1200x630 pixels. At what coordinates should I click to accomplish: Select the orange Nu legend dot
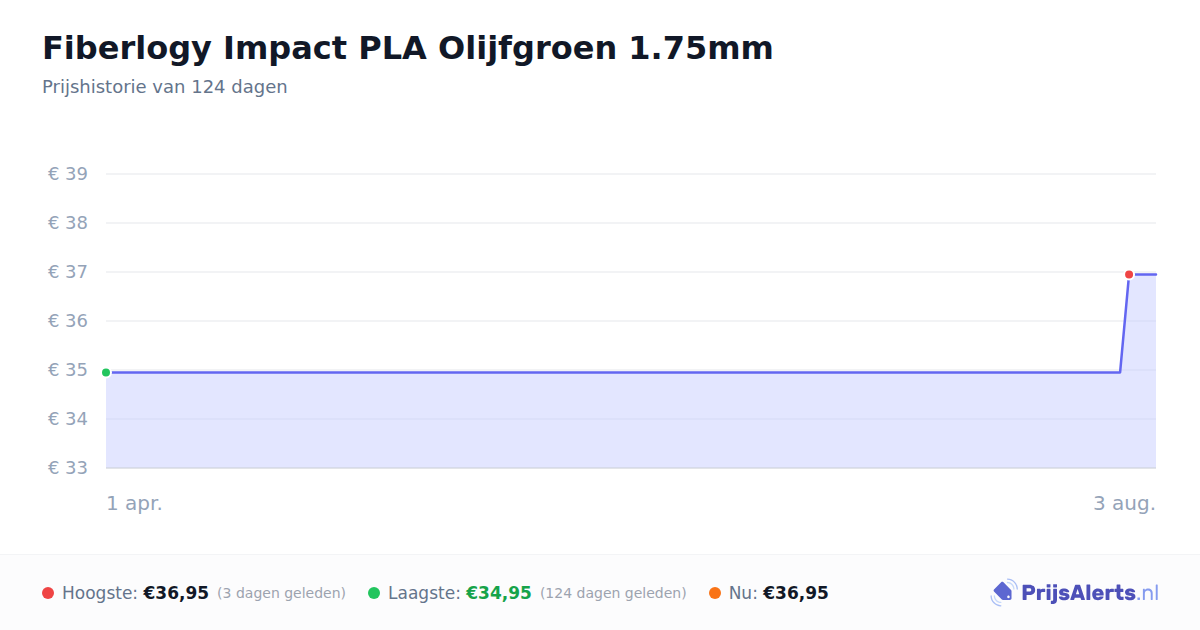click(x=715, y=593)
